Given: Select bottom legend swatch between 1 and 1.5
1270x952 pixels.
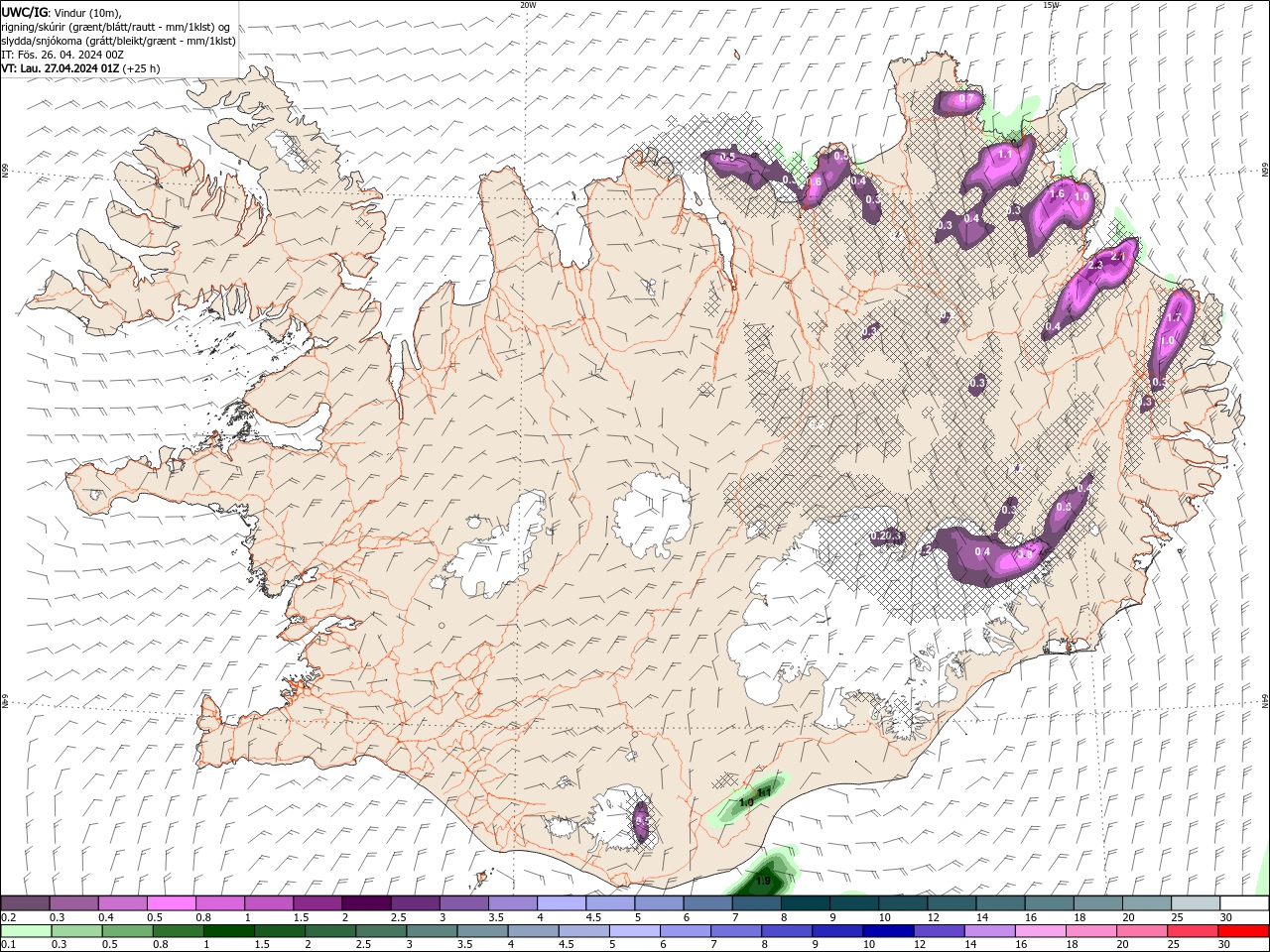Looking at the screenshot, I should [x=228, y=931].
